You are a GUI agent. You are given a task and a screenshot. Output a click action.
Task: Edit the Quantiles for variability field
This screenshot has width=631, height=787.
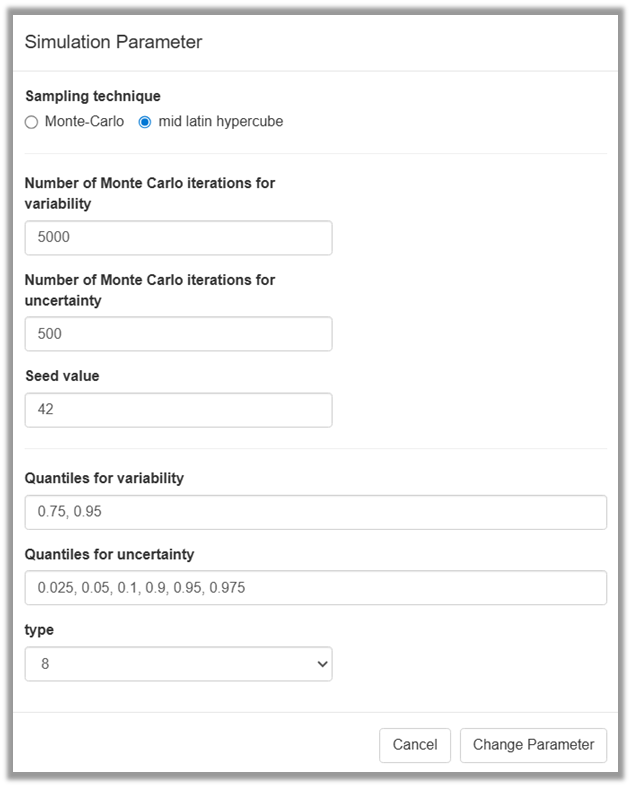pyautogui.click(x=315, y=512)
